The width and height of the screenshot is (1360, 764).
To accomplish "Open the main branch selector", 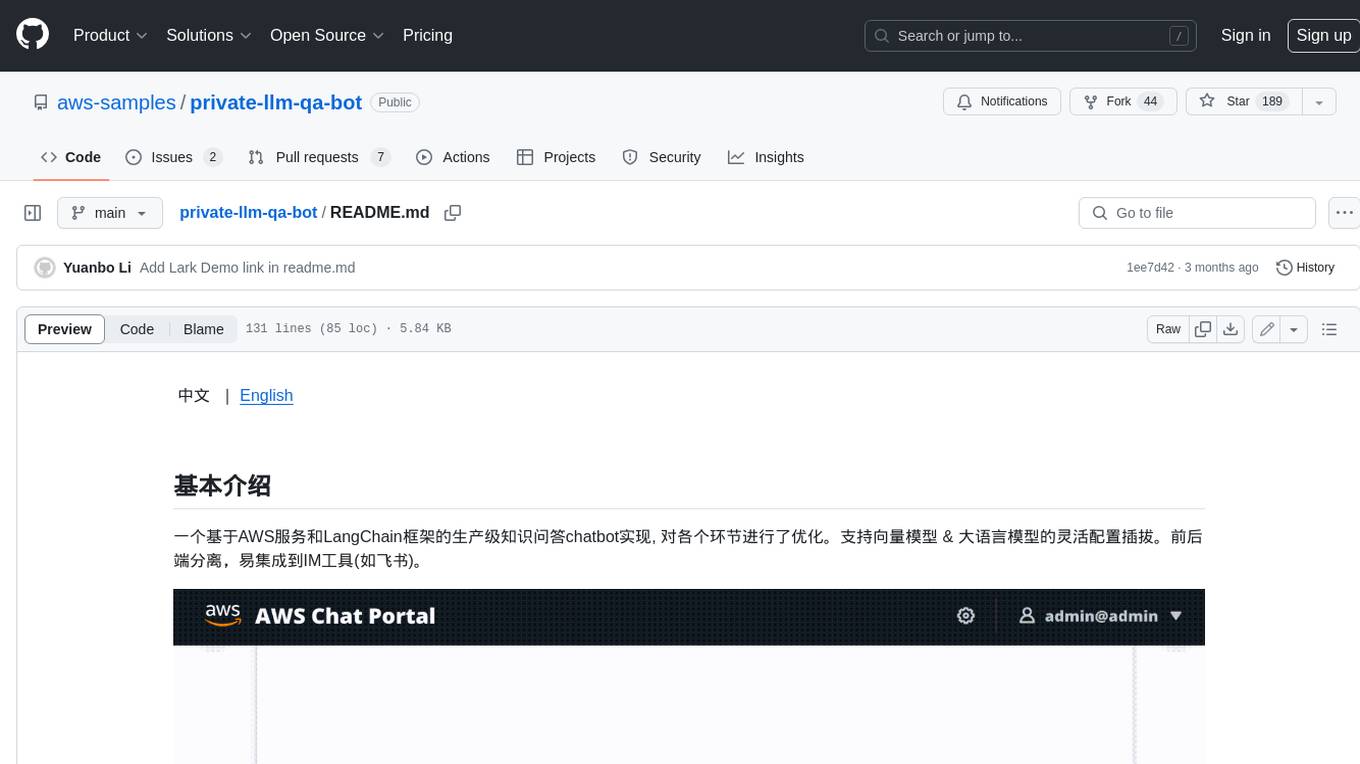I will [110, 213].
